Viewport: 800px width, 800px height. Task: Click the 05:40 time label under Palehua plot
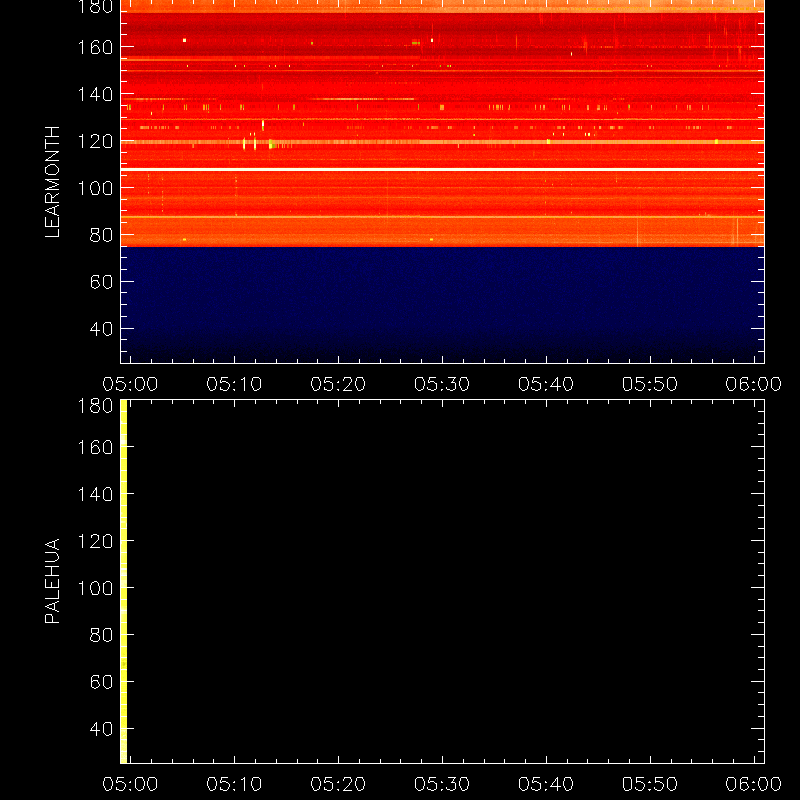546,784
